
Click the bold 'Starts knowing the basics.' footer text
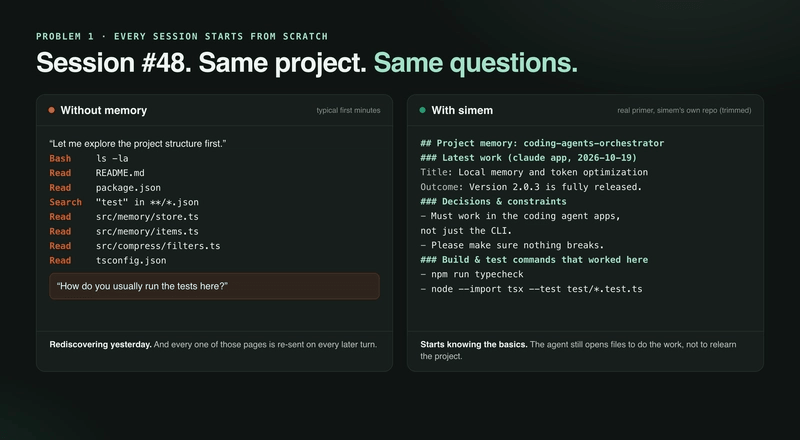pyautogui.click(x=474, y=345)
